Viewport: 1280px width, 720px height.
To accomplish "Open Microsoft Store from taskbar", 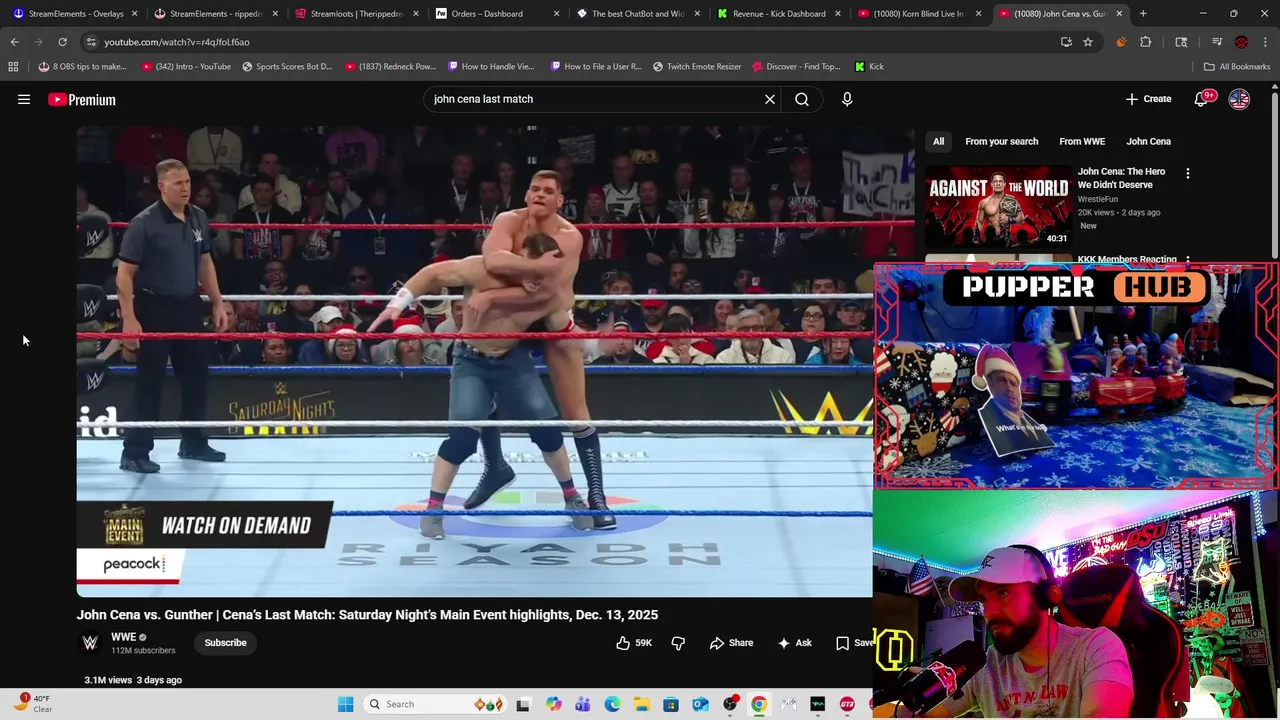I will point(671,704).
